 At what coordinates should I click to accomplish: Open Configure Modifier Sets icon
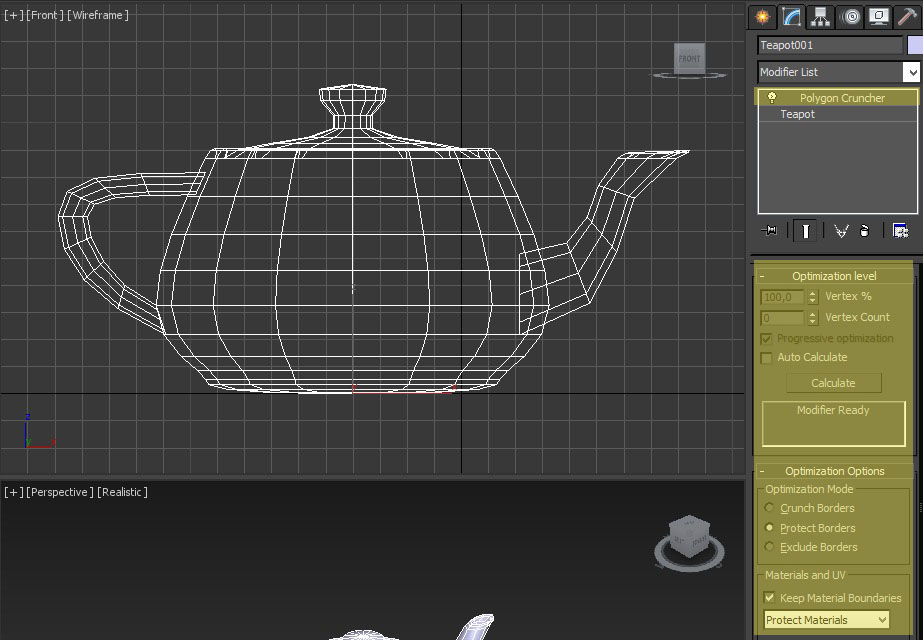click(x=900, y=231)
